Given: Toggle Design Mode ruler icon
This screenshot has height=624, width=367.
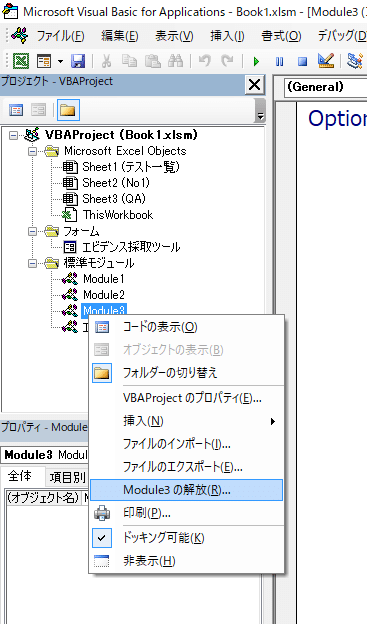Looking at the screenshot, I should pos(326,61).
